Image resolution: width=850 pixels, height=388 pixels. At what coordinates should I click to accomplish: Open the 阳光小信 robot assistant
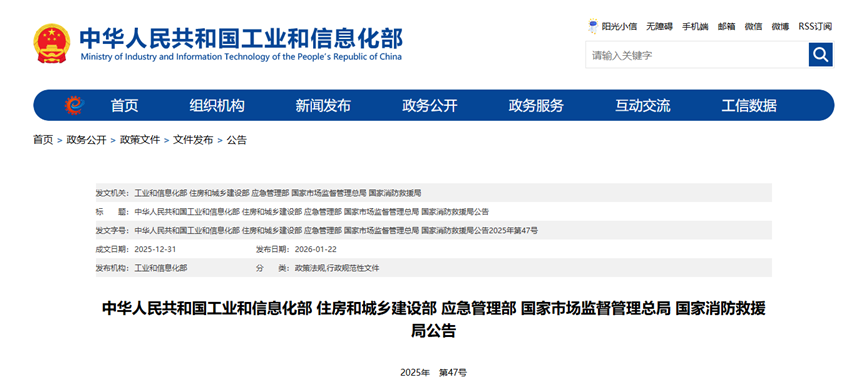[612, 26]
